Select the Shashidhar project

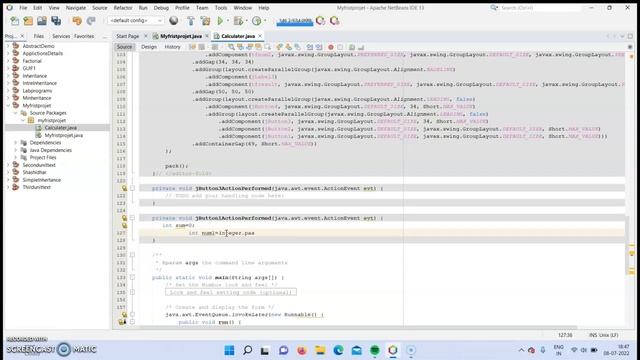click(34, 172)
